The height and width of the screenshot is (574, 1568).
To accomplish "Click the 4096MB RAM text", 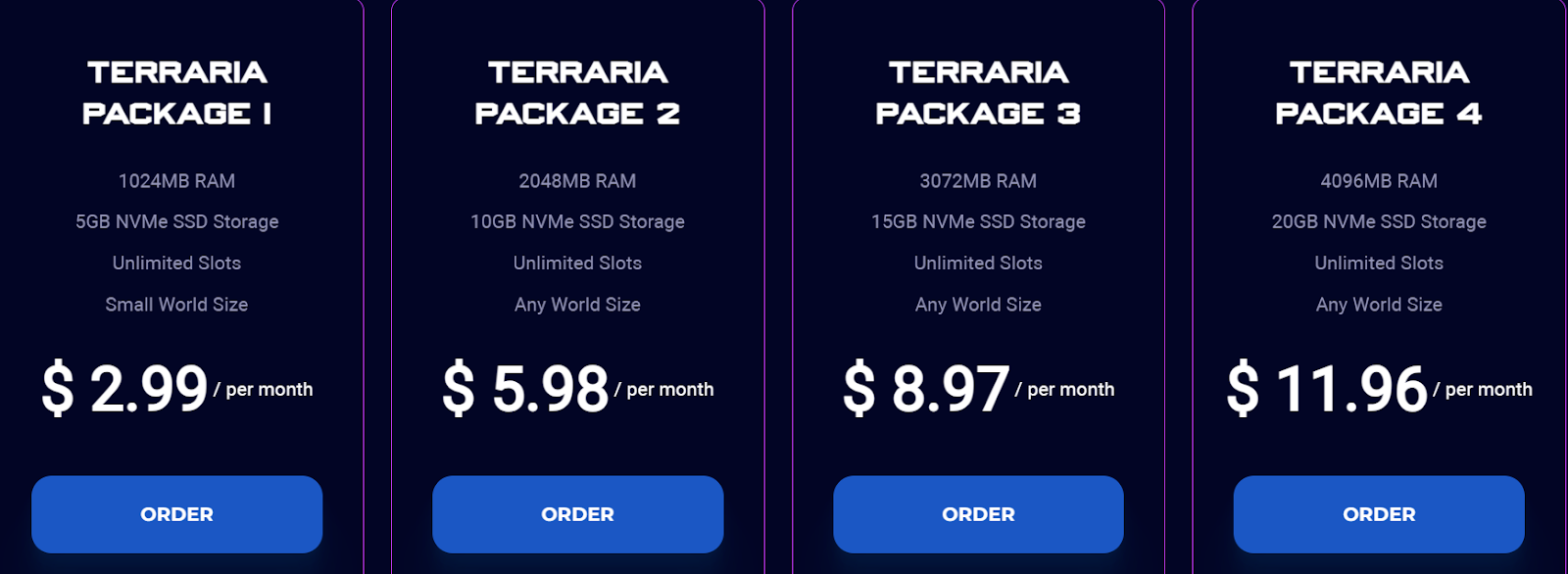I will (x=1379, y=181).
